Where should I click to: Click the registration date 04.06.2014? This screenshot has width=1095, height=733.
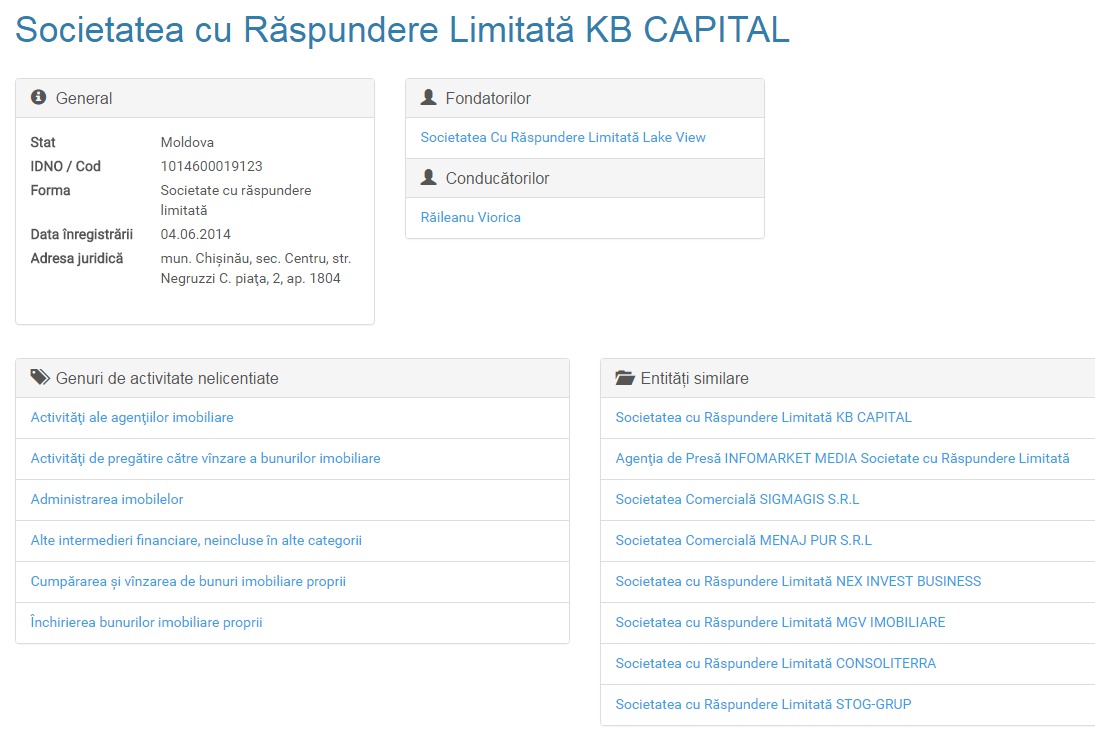[196, 234]
